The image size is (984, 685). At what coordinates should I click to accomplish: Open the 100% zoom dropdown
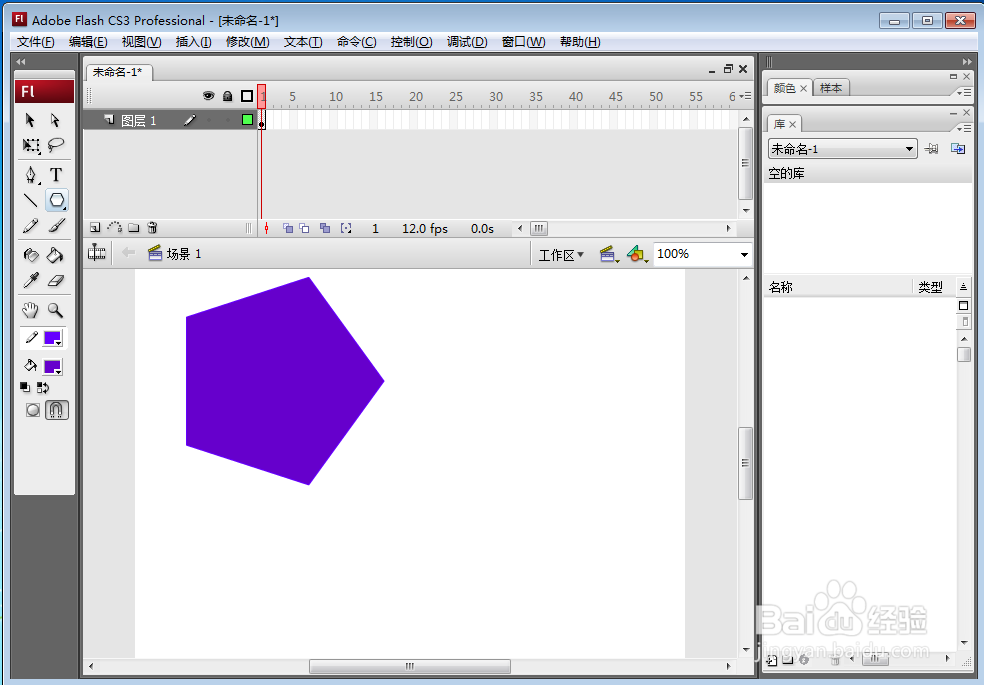(744, 255)
